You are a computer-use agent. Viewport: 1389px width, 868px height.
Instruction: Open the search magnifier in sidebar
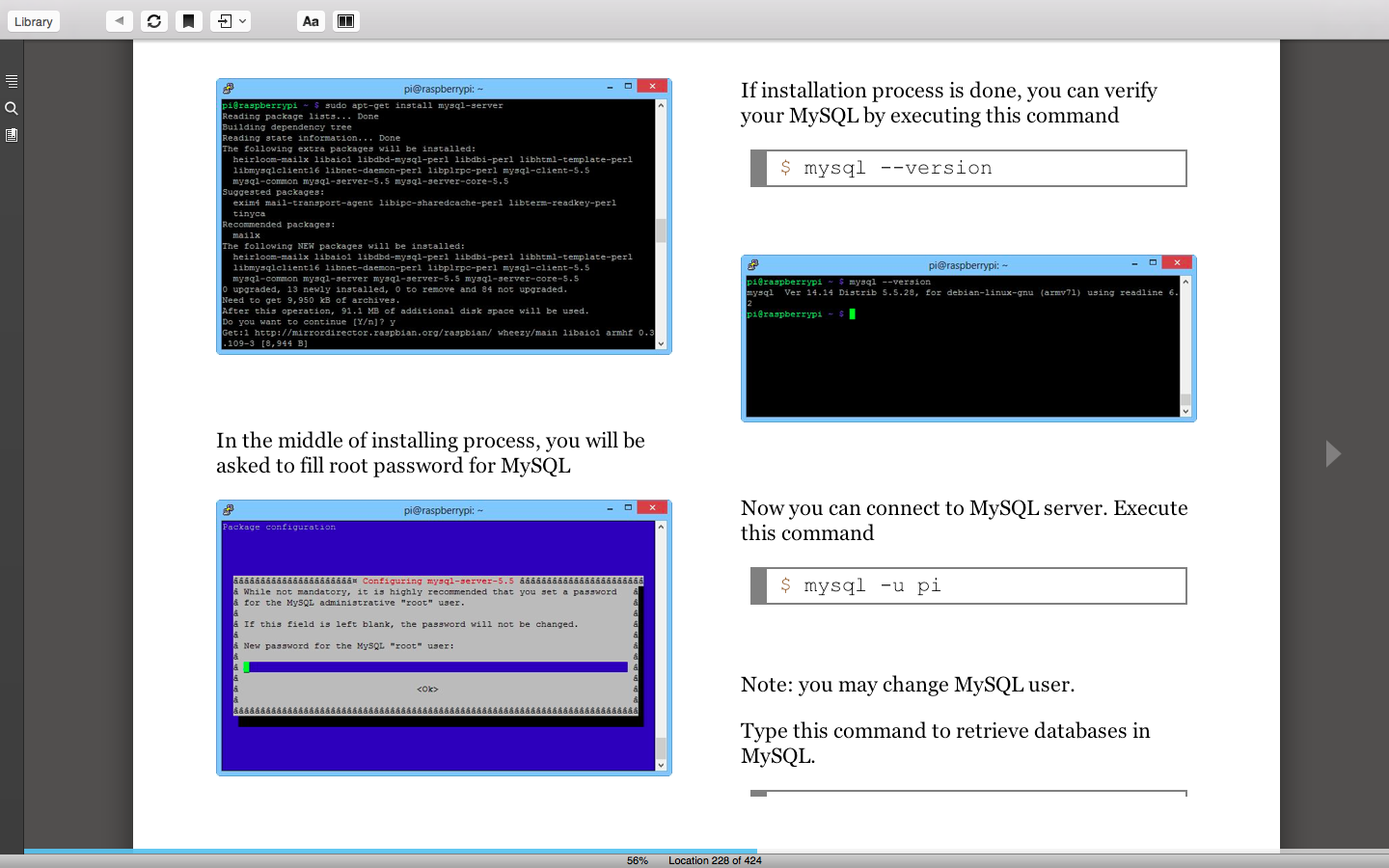(12, 108)
